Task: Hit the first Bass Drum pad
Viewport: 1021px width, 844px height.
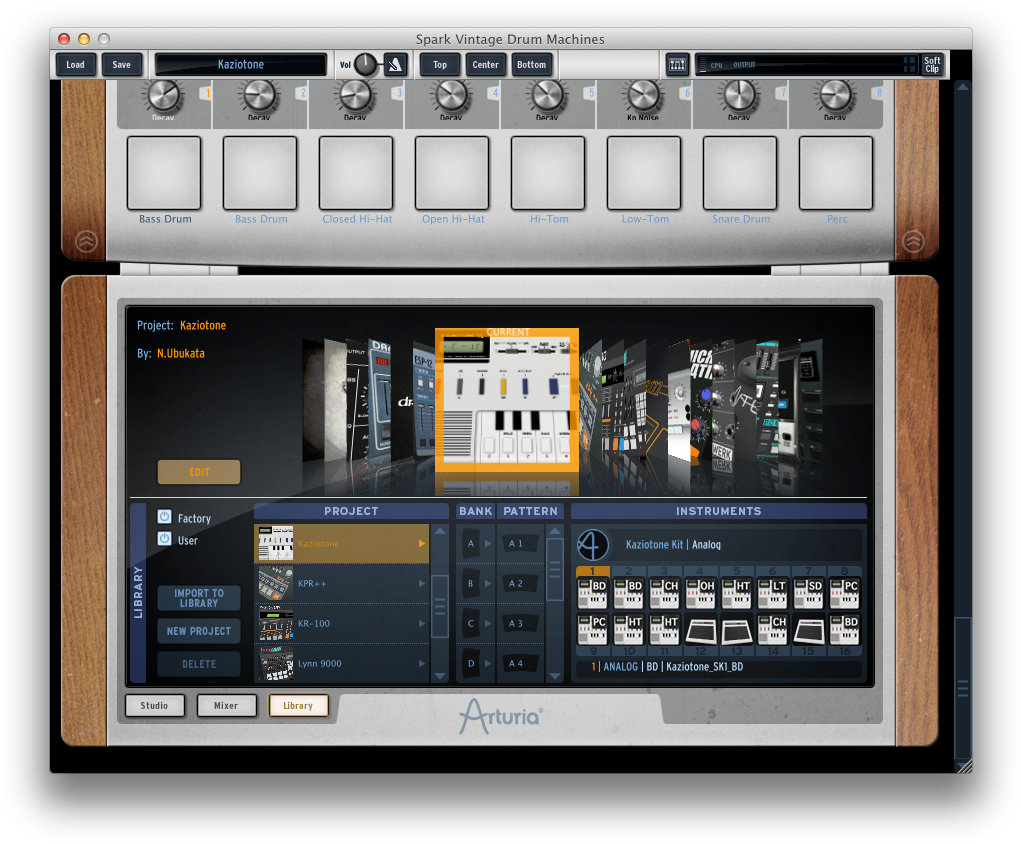Action: pyautogui.click(x=164, y=173)
